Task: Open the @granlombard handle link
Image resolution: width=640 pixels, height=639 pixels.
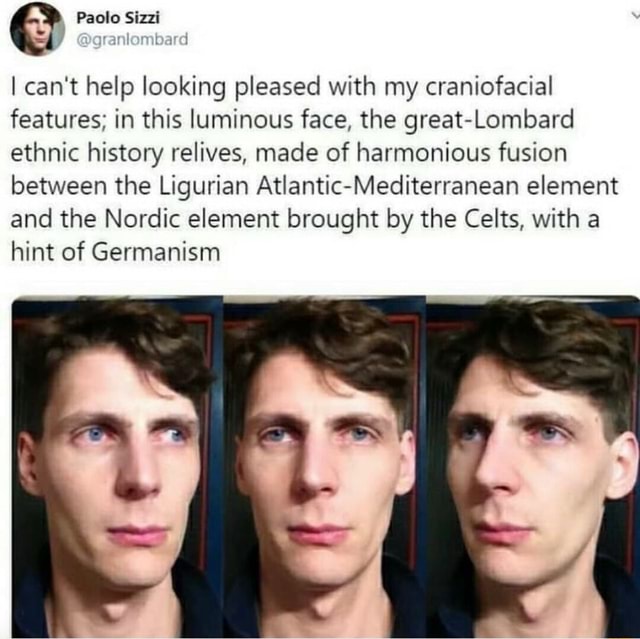Action: tap(132, 40)
